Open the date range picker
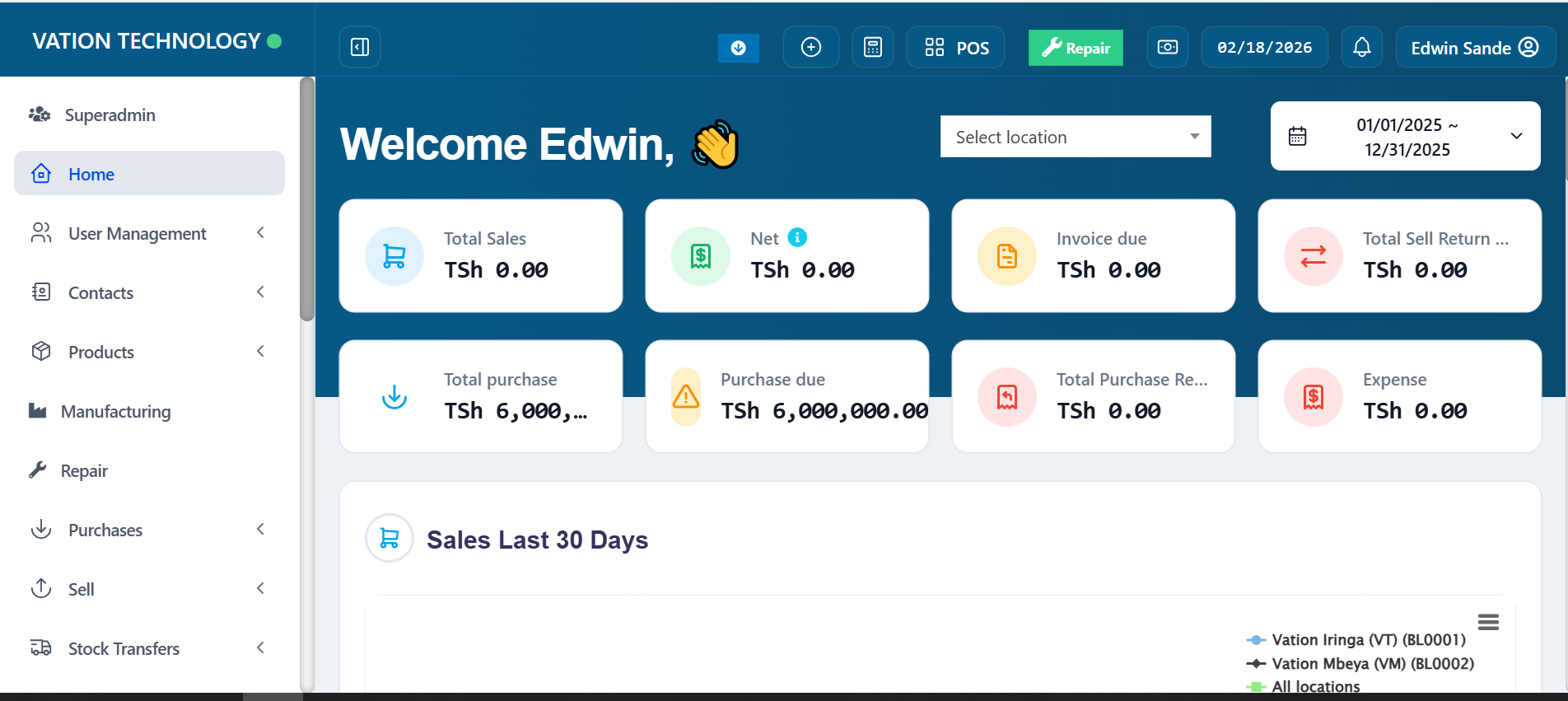The height and width of the screenshot is (701, 1568). point(1405,137)
